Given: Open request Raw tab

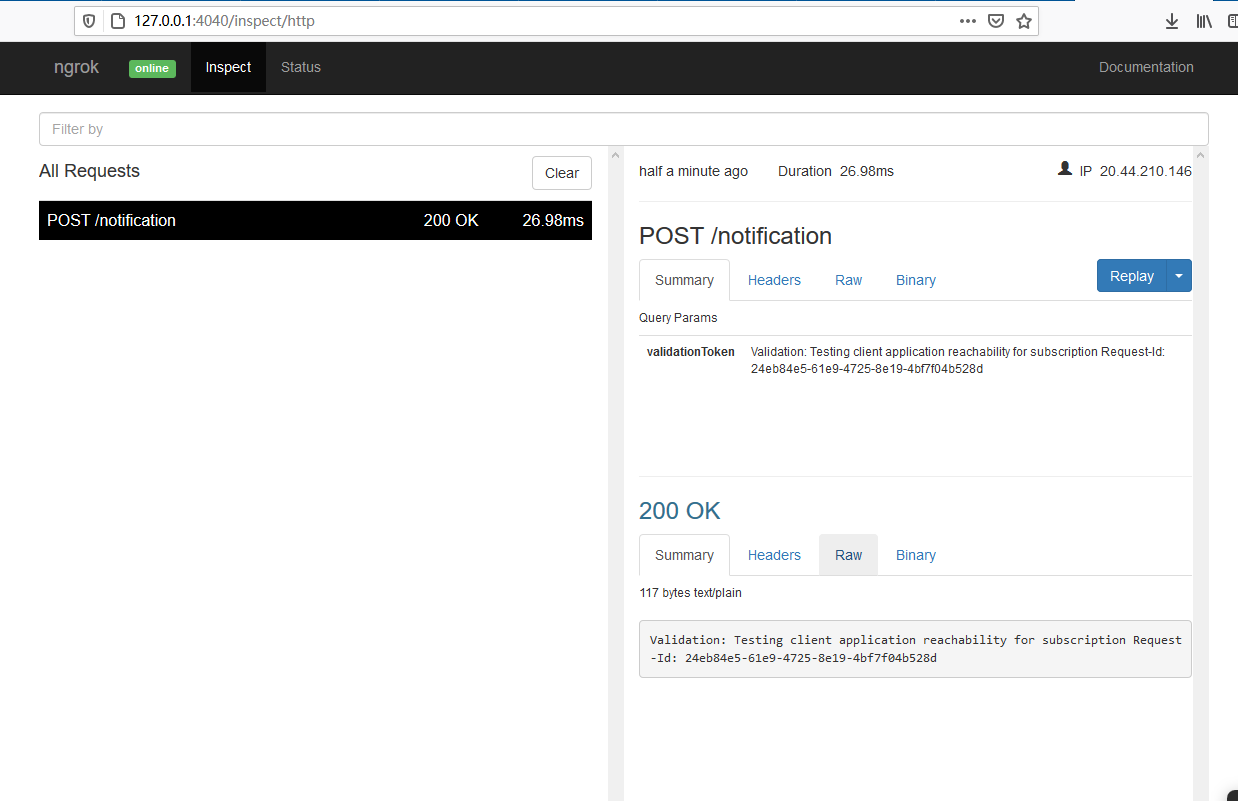Looking at the screenshot, I should click(848, 280).
